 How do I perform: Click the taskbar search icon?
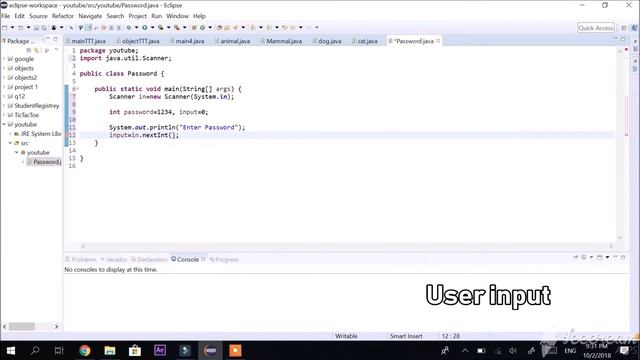[x=35, y=351]
